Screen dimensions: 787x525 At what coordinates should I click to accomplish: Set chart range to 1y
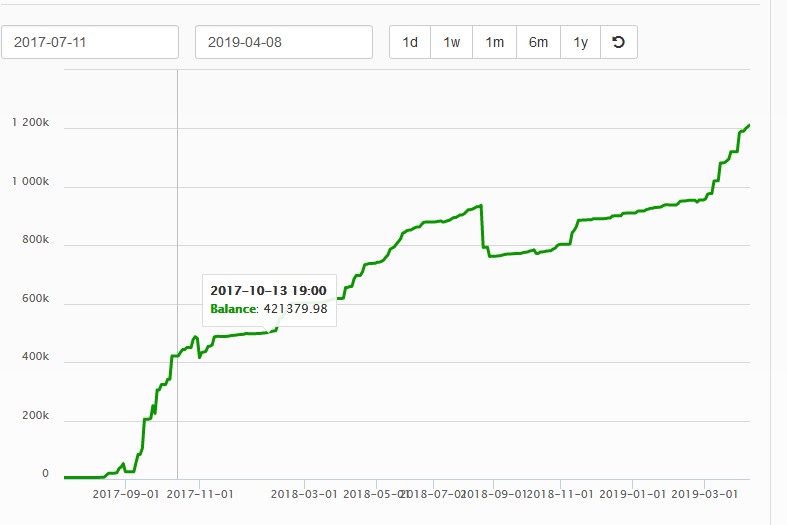(x=580, y=42)
